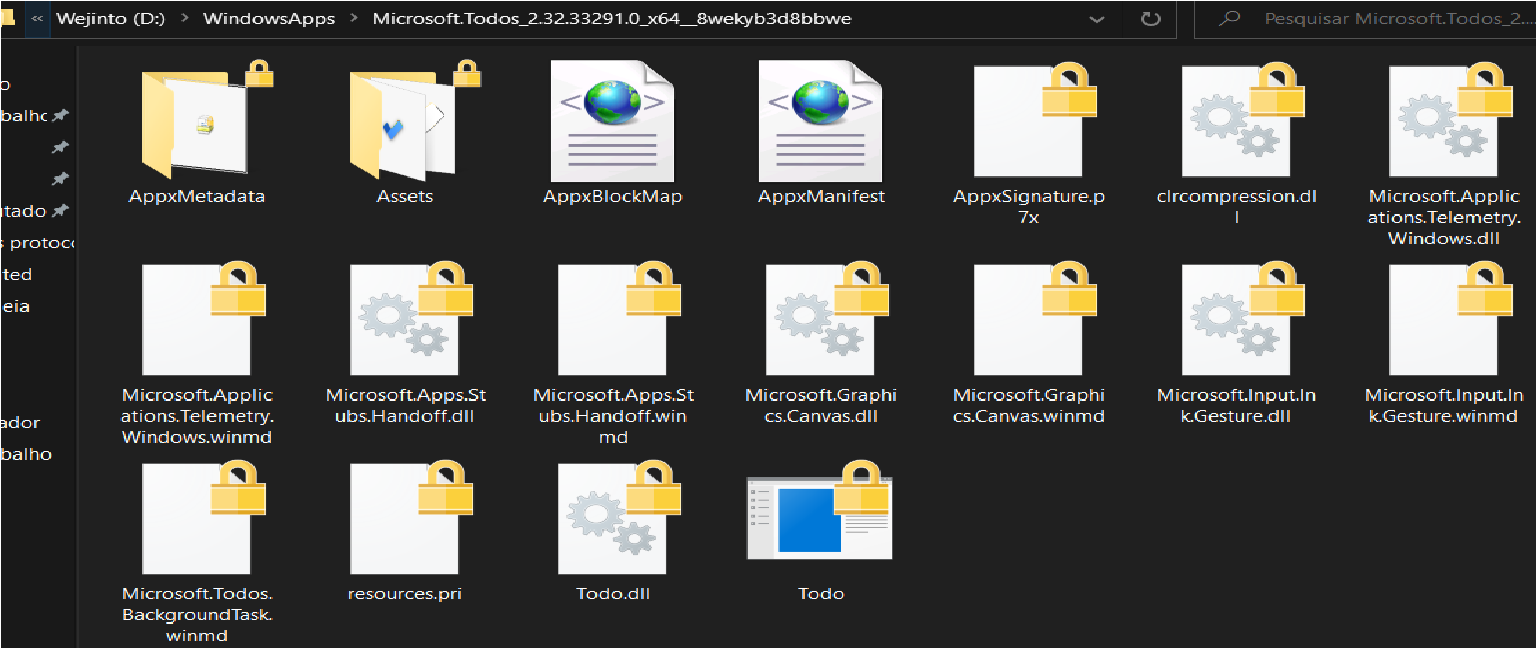The image size is (1536, 648).
Task: Select the Todo application icon
Action: tap(820, 512)
